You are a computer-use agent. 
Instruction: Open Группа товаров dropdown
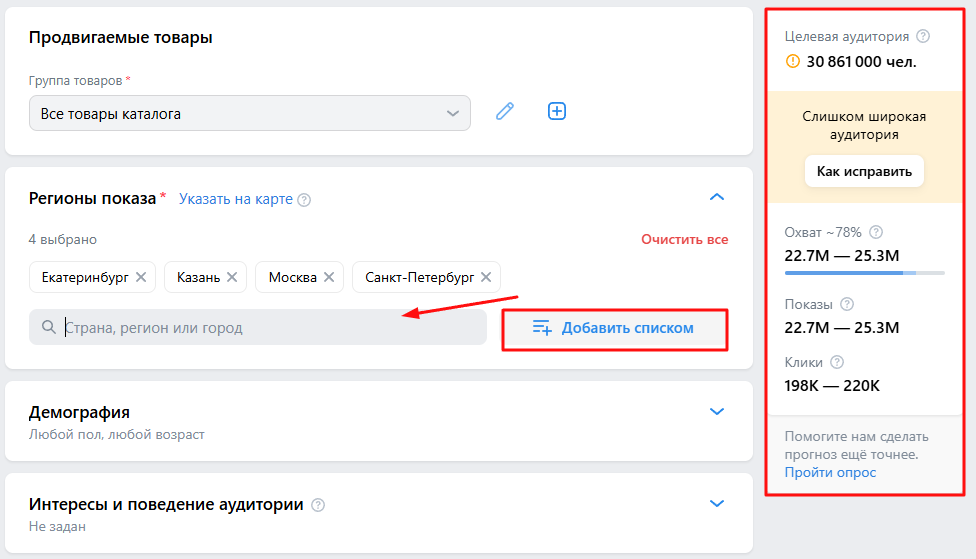click(x=250, y=113)
